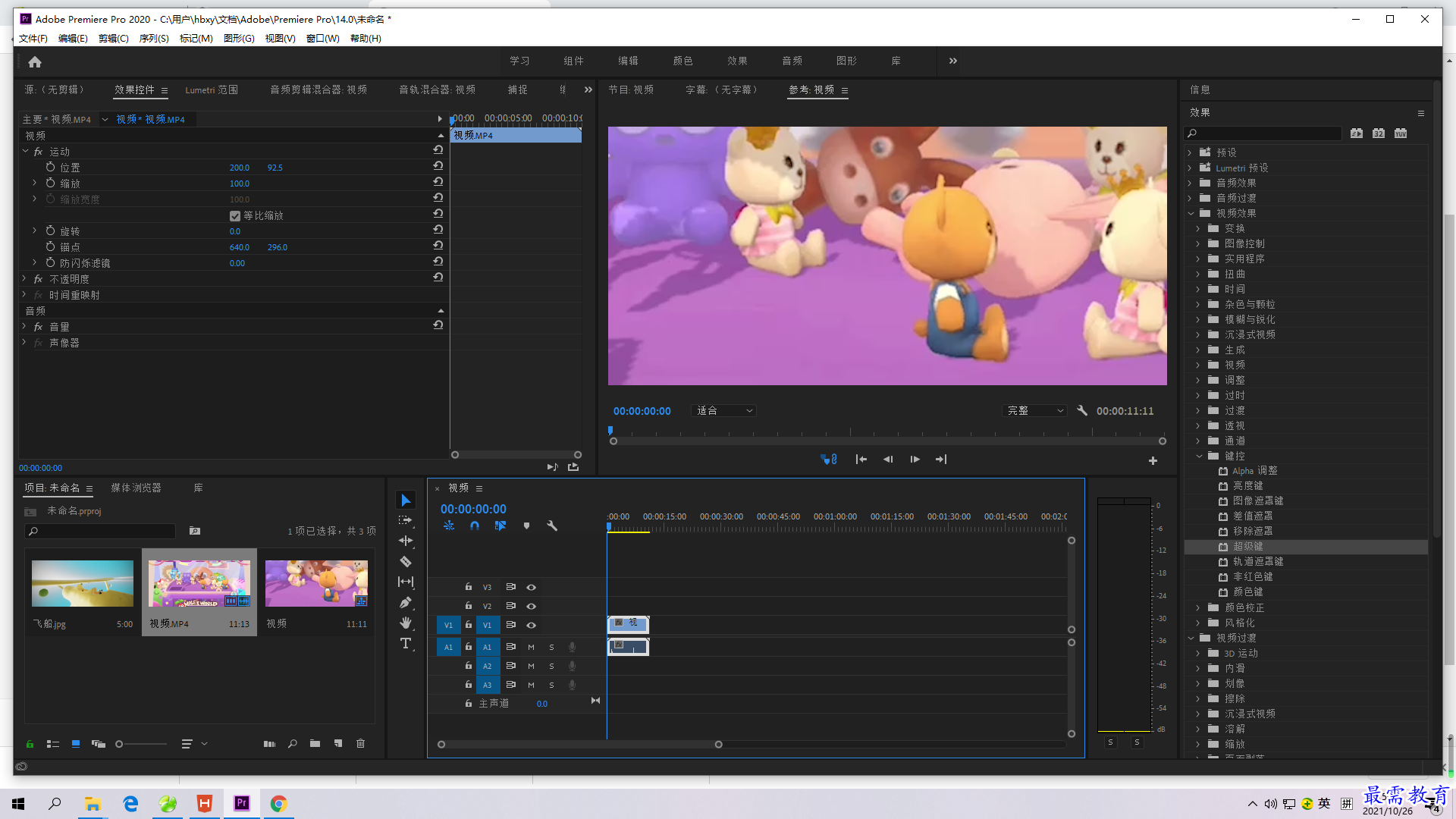The height and width of the screenshot is (819, 1456).
Task: Expand the color correction folder
Action: [1199, 607]
